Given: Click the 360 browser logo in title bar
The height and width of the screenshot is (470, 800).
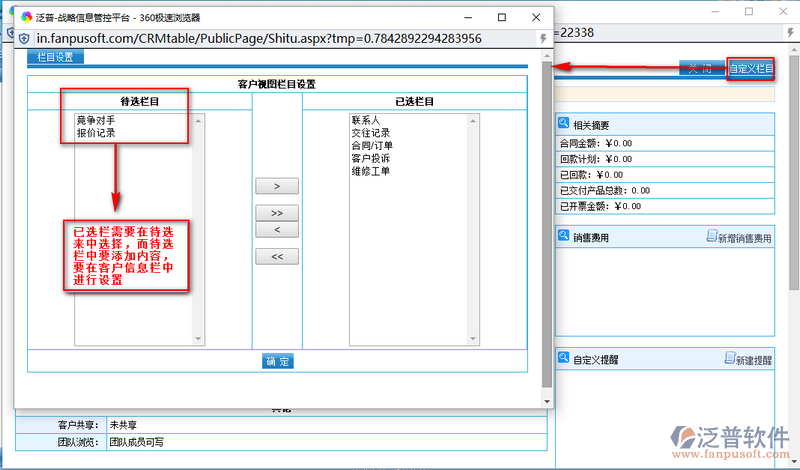Looking at the screenshot, I should 26,16.
